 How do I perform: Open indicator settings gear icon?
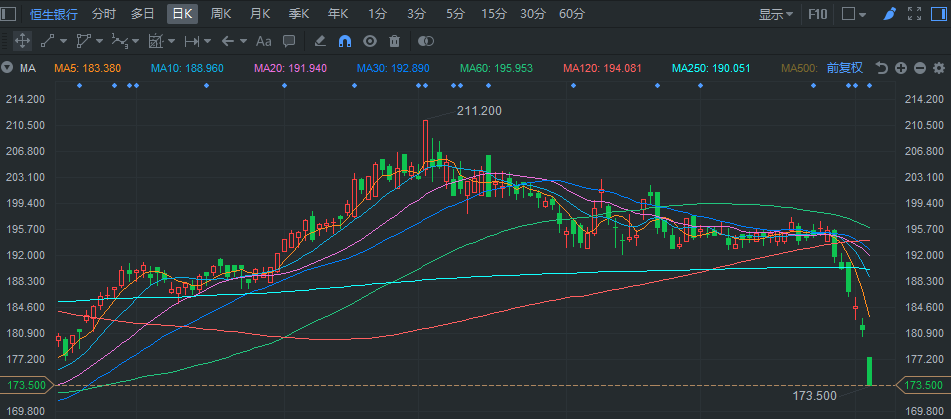pos(939,68)
